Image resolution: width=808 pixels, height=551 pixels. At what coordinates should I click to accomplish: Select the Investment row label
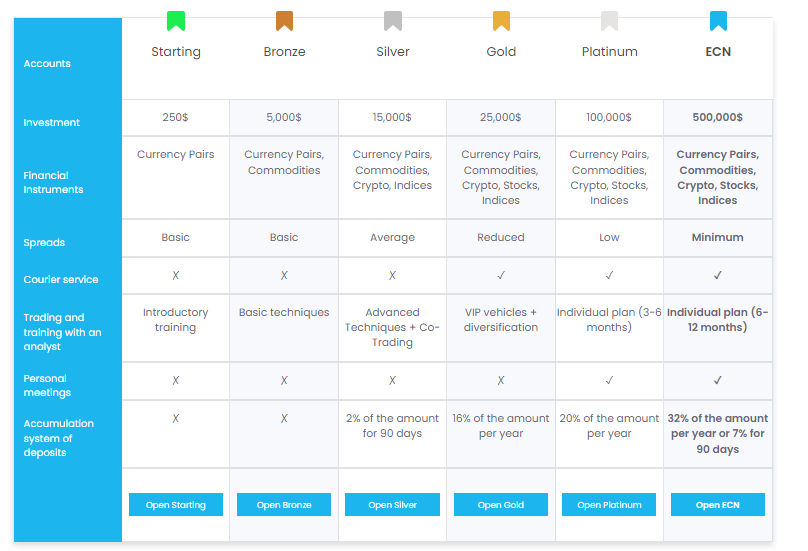click(x=52, y=123)
